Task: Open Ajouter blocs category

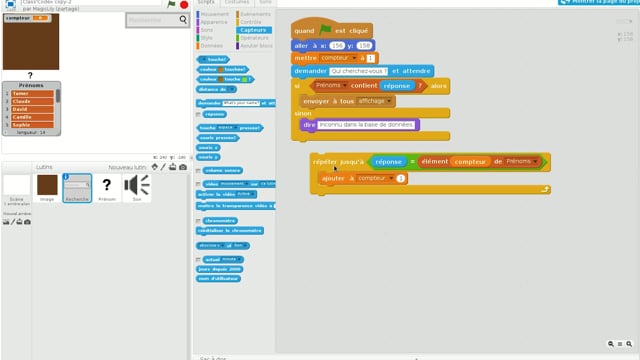Action: pos(254,46)
